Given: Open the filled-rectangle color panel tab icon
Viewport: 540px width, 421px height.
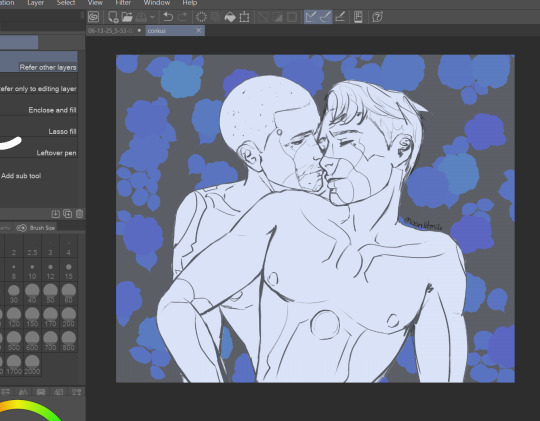Looking at the screenshot, I should [x=41, y=392].
